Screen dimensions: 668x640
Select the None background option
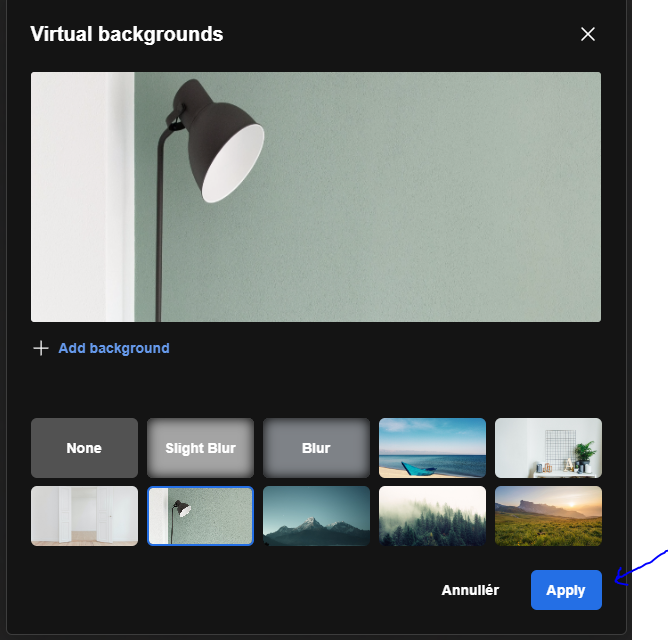[84, 448]
